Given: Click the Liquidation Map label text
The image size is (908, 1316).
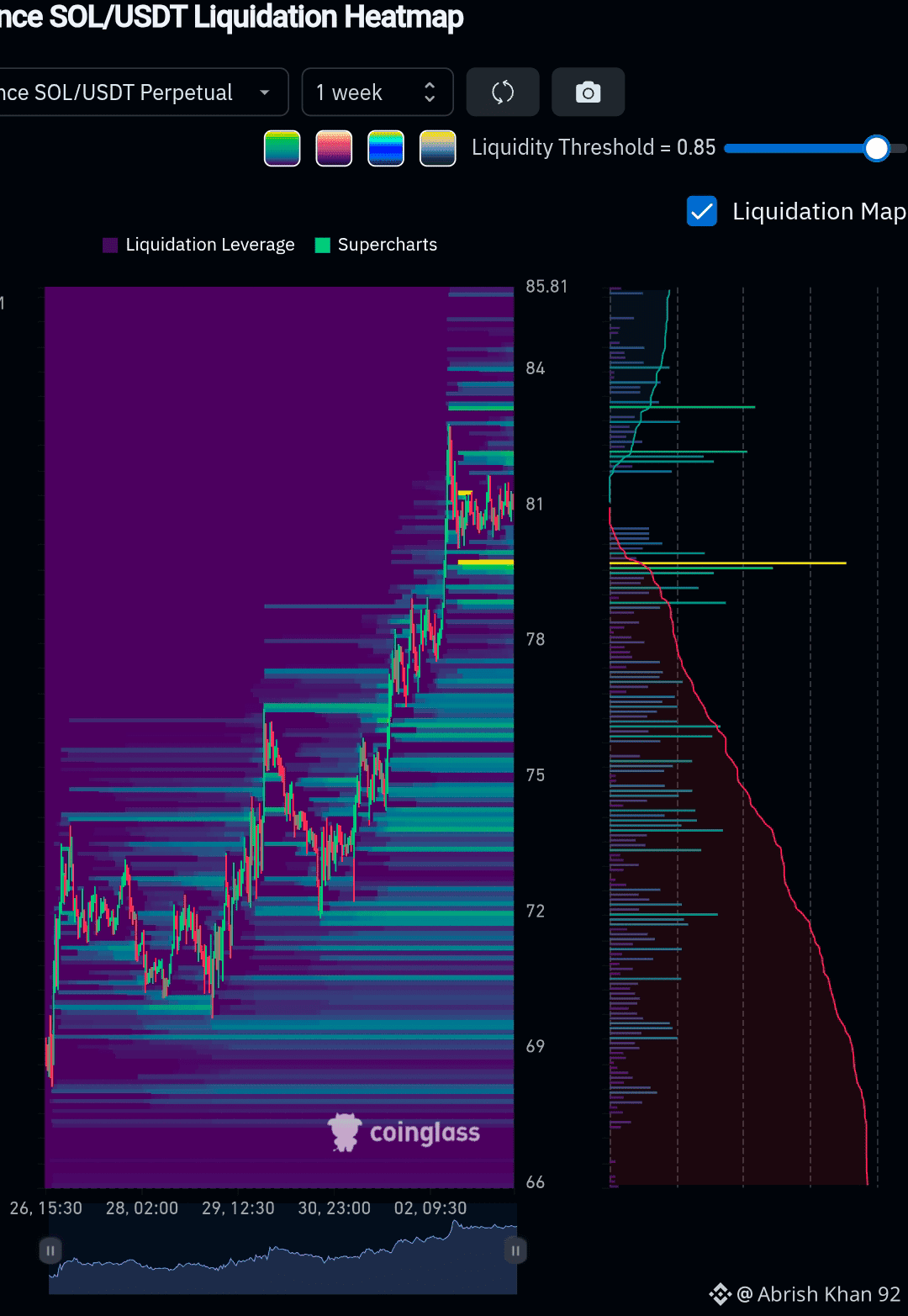Looking at the screenshot, I should coord(819,211).
